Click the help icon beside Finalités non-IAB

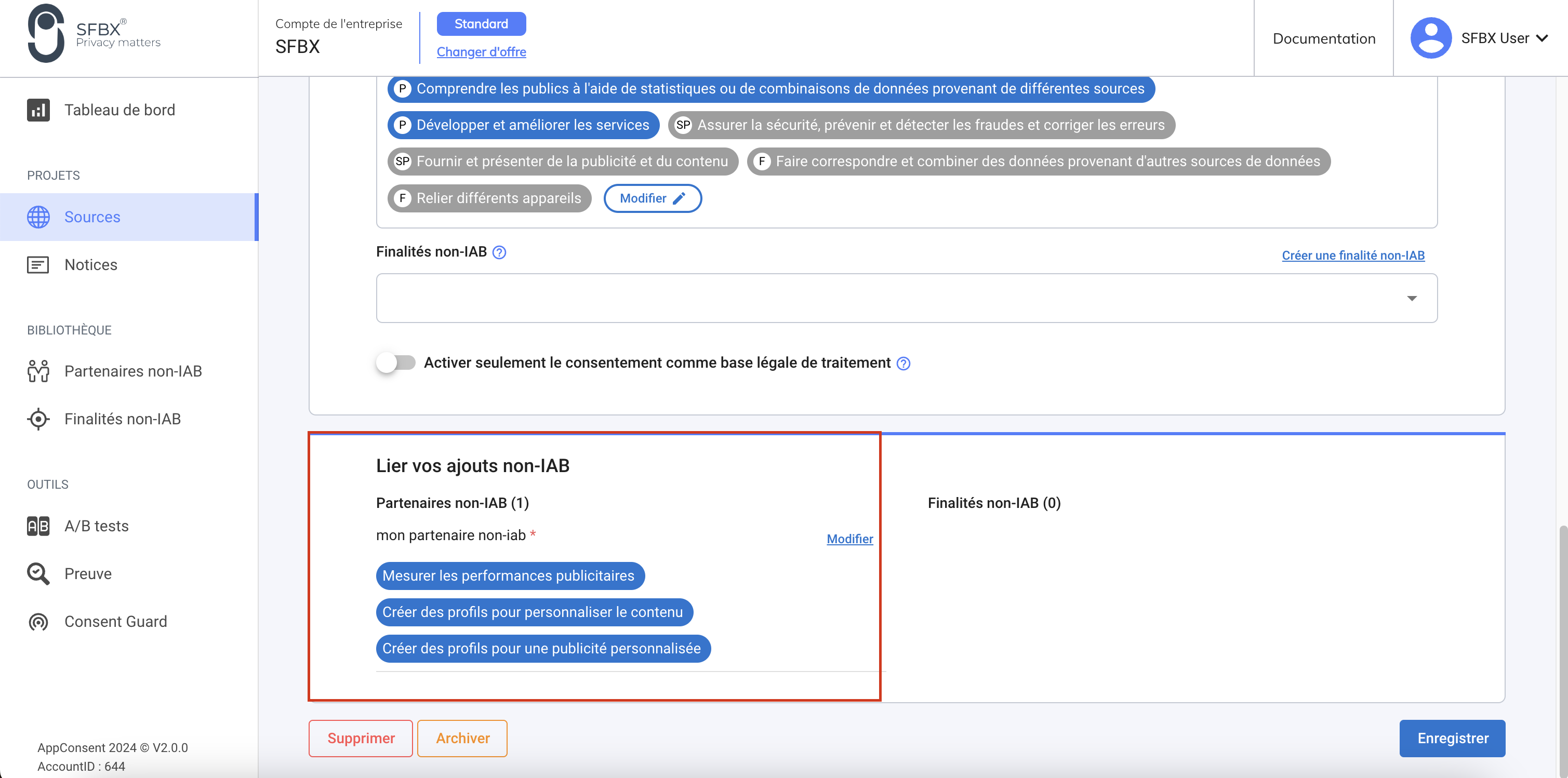499,252
